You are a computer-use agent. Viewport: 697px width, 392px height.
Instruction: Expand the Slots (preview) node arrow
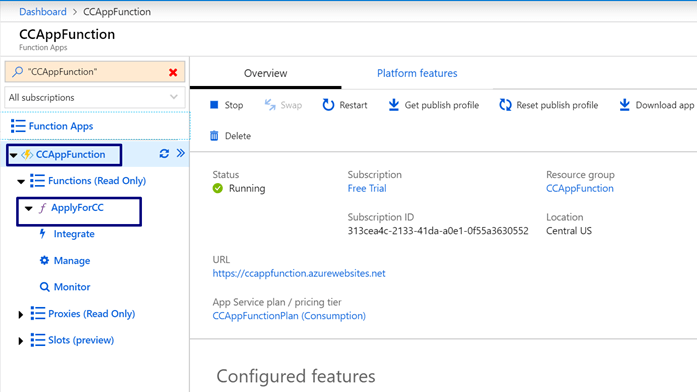pos(20,341)
